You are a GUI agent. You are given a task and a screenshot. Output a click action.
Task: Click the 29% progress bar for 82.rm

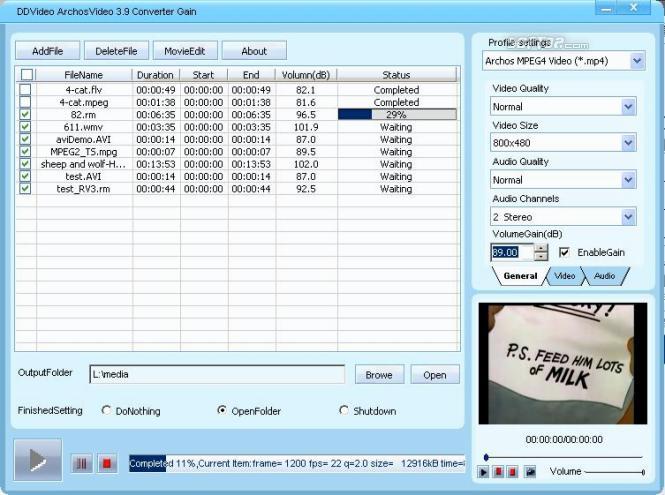pos(397,114)
